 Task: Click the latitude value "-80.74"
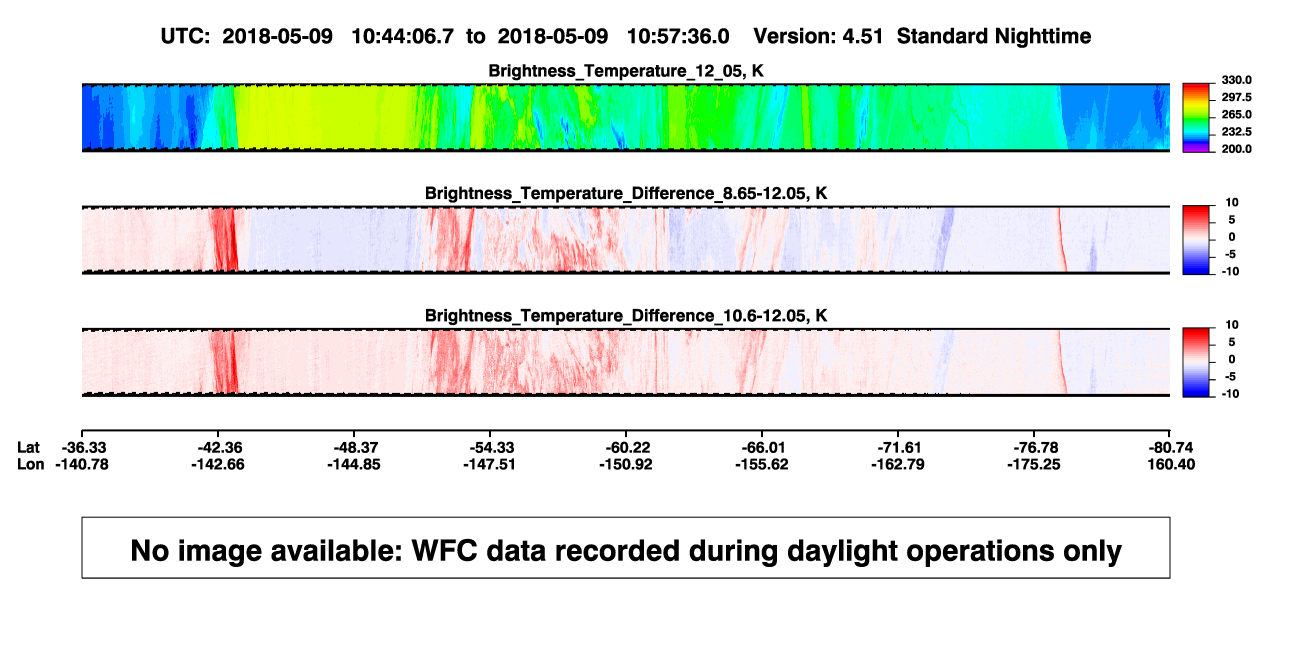point(1171,447)
